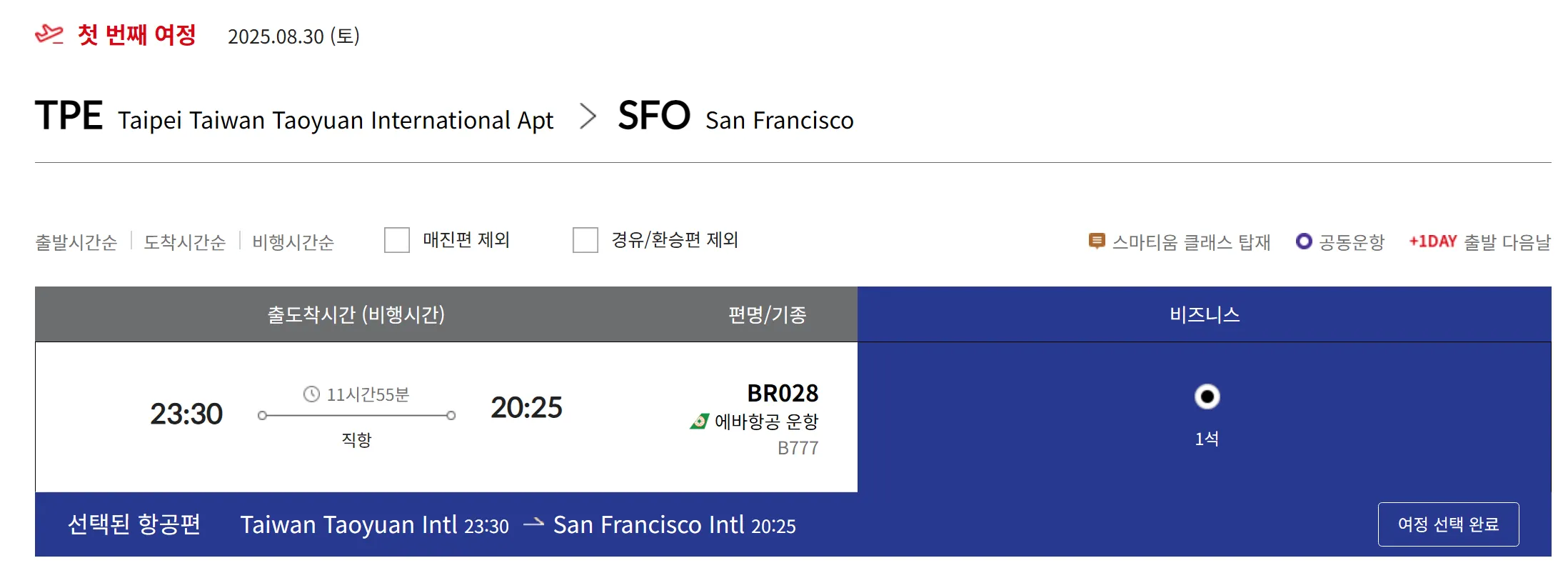Enable the 매진편 제외 checkbox
This screenshot has width=1568, height=583.
pyautogui.click(x=397, y=240)
